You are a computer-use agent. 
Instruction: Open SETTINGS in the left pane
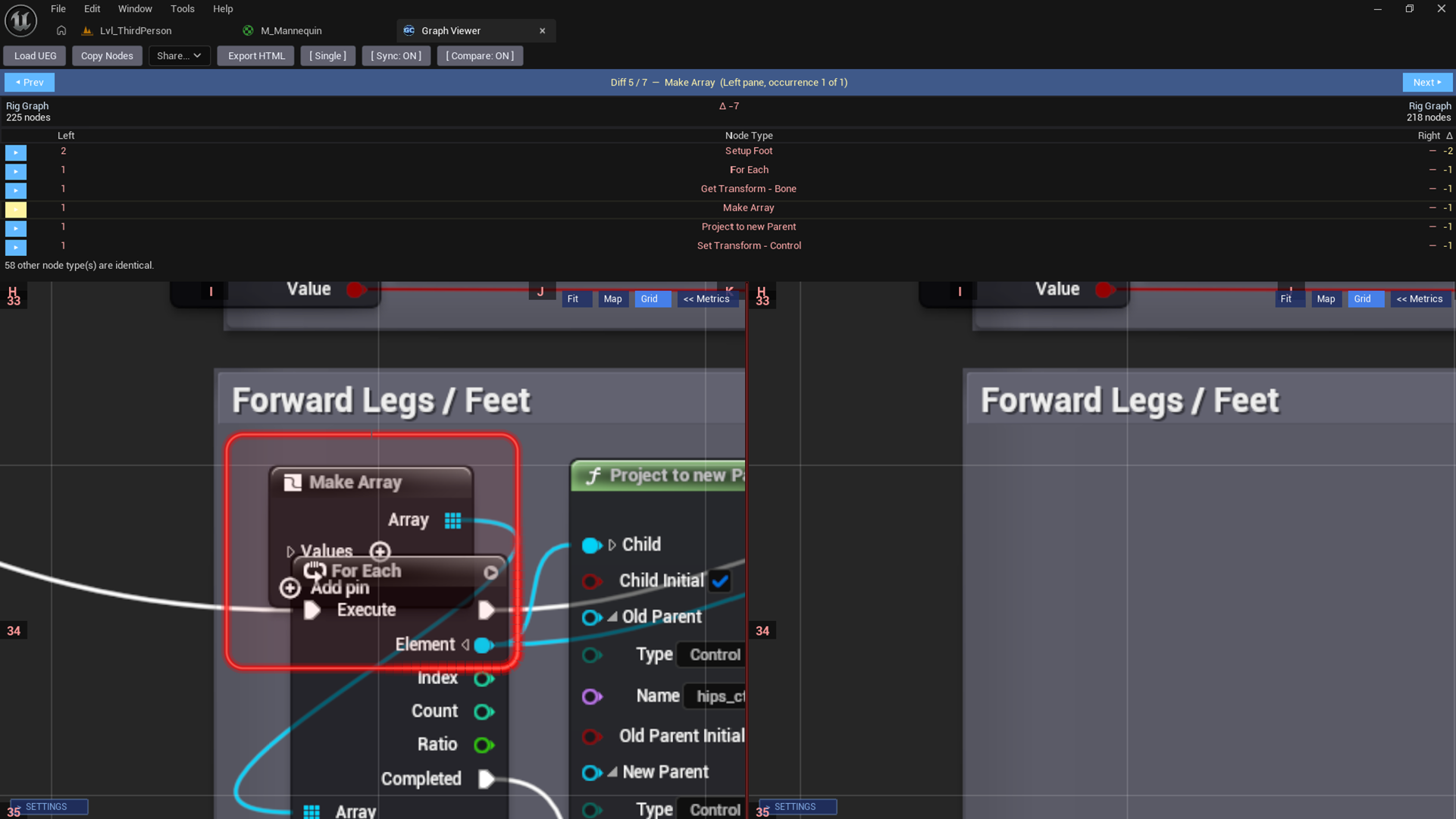coord(49,807)
